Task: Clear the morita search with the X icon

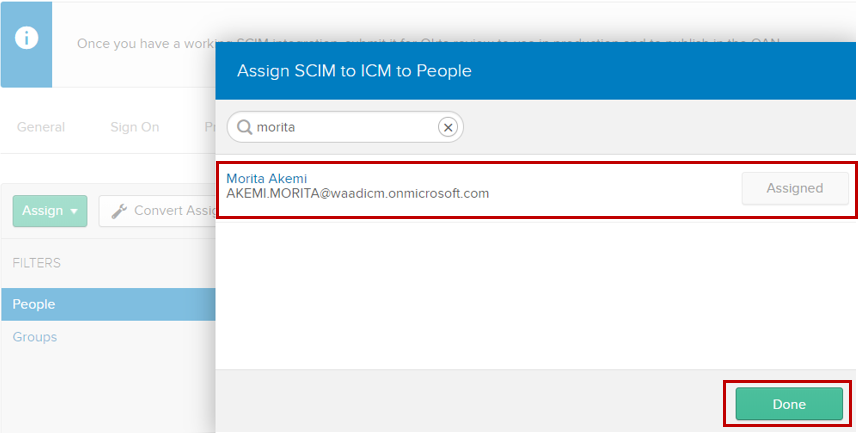Action: 448,127
